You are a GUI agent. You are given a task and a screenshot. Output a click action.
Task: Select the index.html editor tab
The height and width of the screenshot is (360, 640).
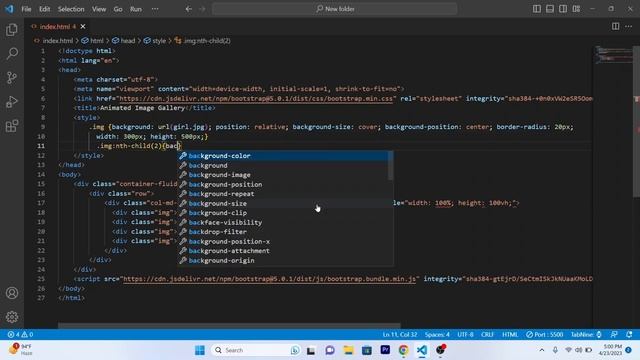click(58, 27)
